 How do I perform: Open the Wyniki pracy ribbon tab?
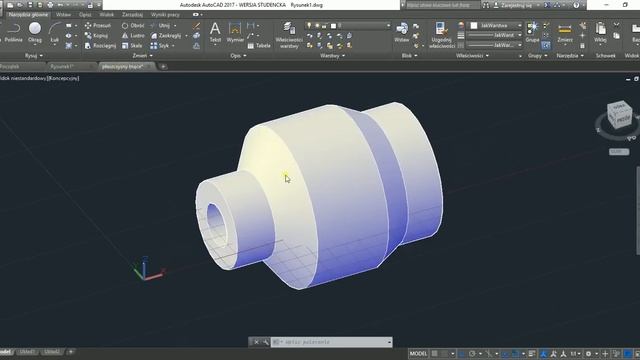click(165, 15)
